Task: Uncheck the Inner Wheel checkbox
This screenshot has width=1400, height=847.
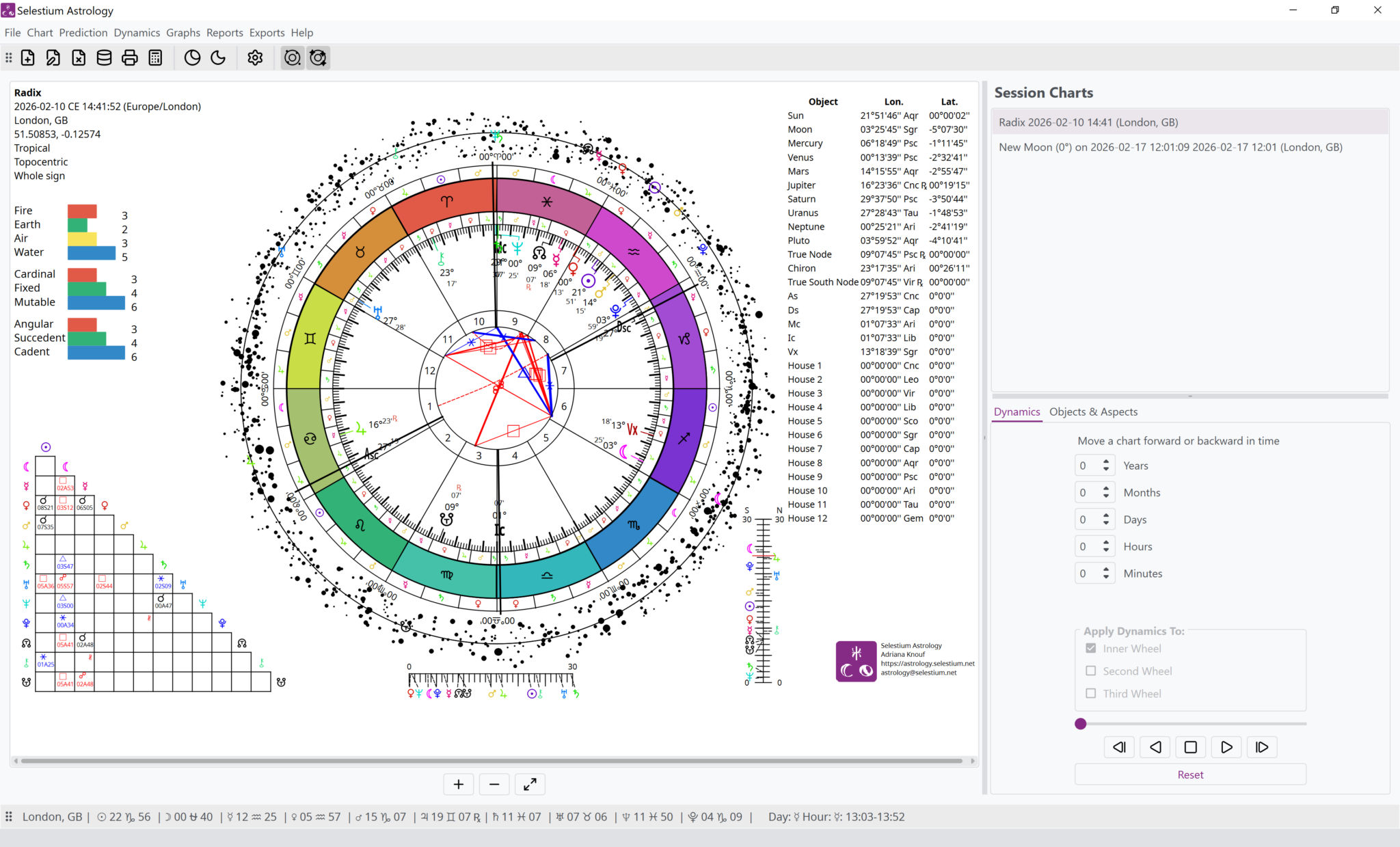Action: pos(1090,648)
